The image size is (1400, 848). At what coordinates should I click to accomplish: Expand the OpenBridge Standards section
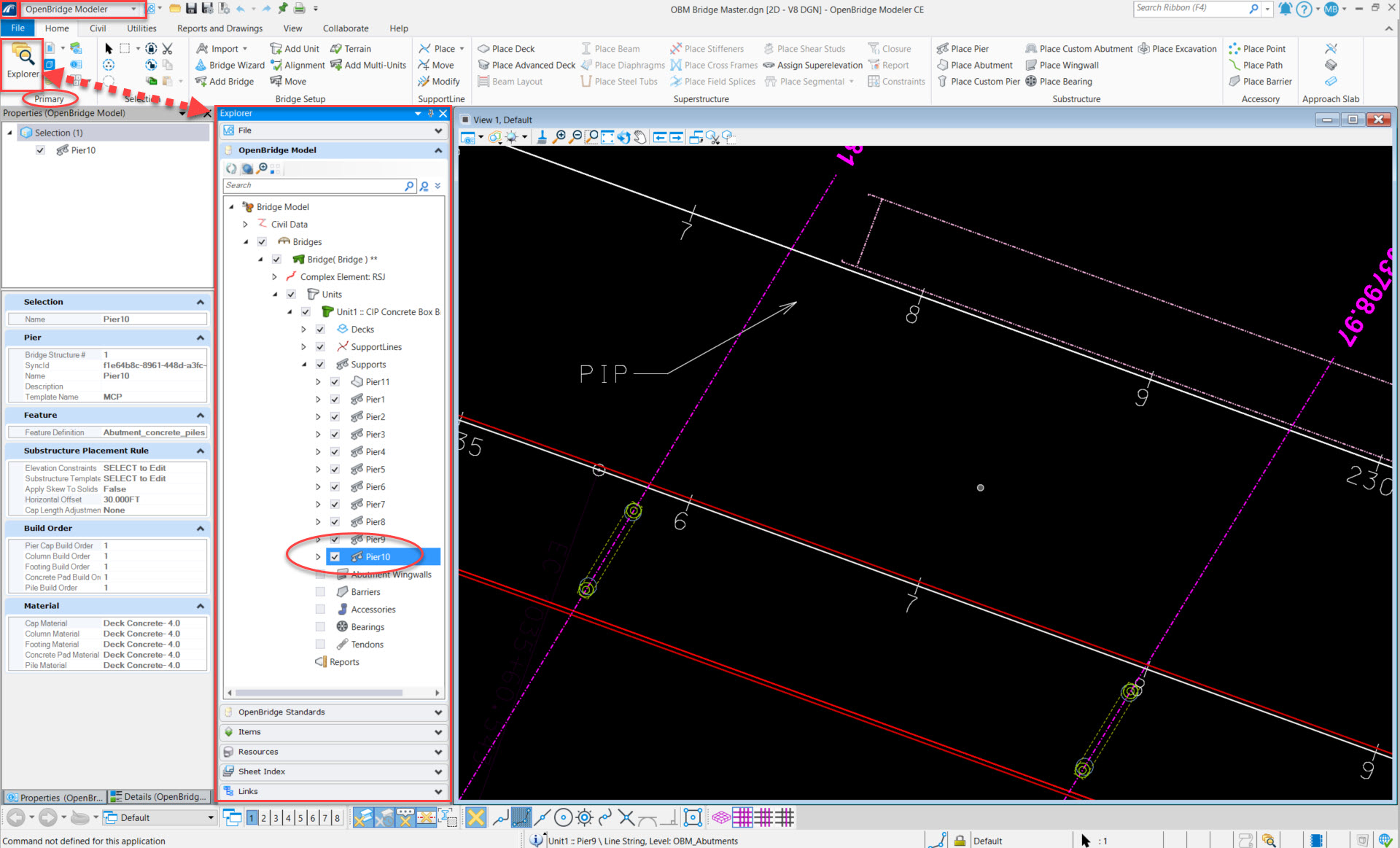click(335, 712)
